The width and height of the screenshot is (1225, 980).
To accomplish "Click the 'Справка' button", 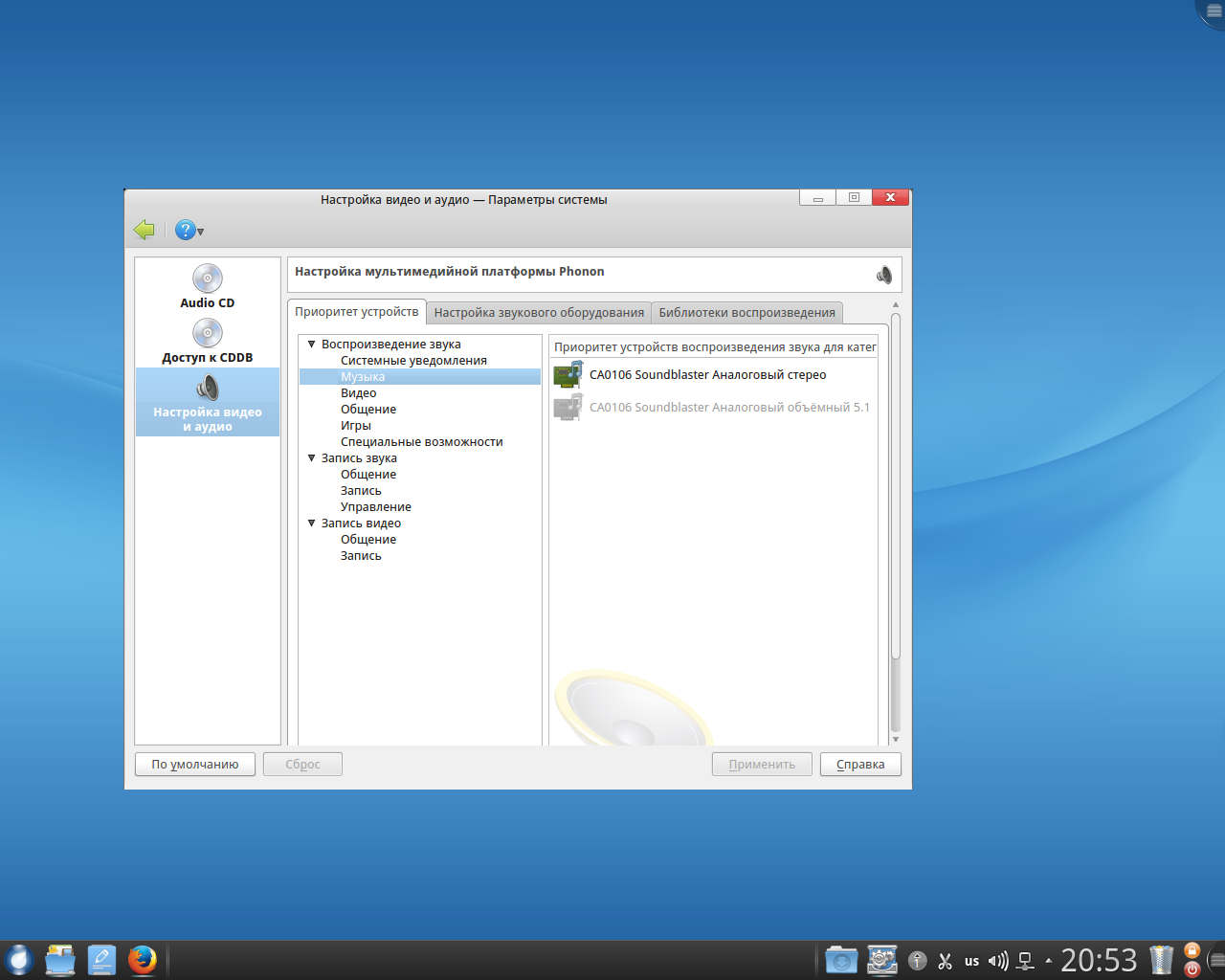I will 859,765.
